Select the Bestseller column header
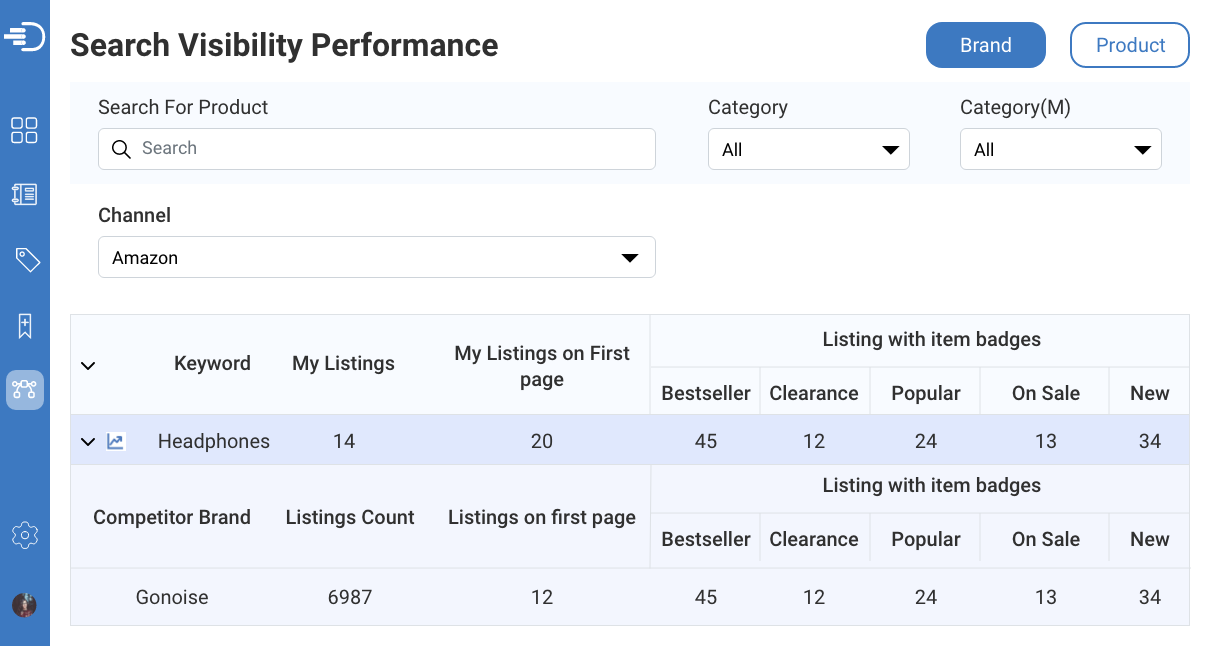Viewport: 1210px width, 646px height. (705, 392)
